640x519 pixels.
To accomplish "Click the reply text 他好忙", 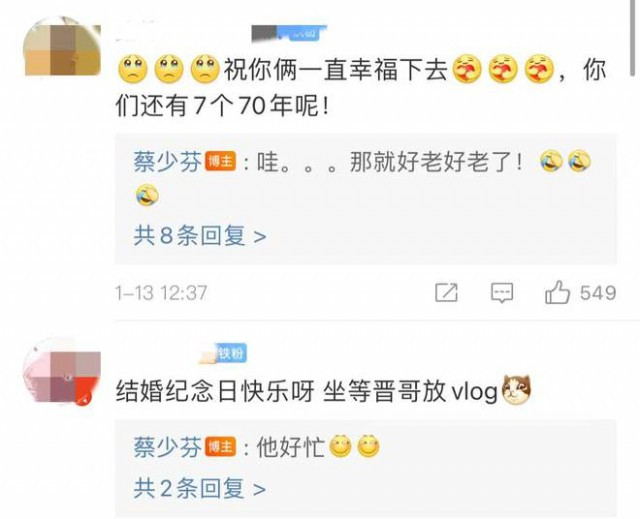I will click(x=291, y=447).
